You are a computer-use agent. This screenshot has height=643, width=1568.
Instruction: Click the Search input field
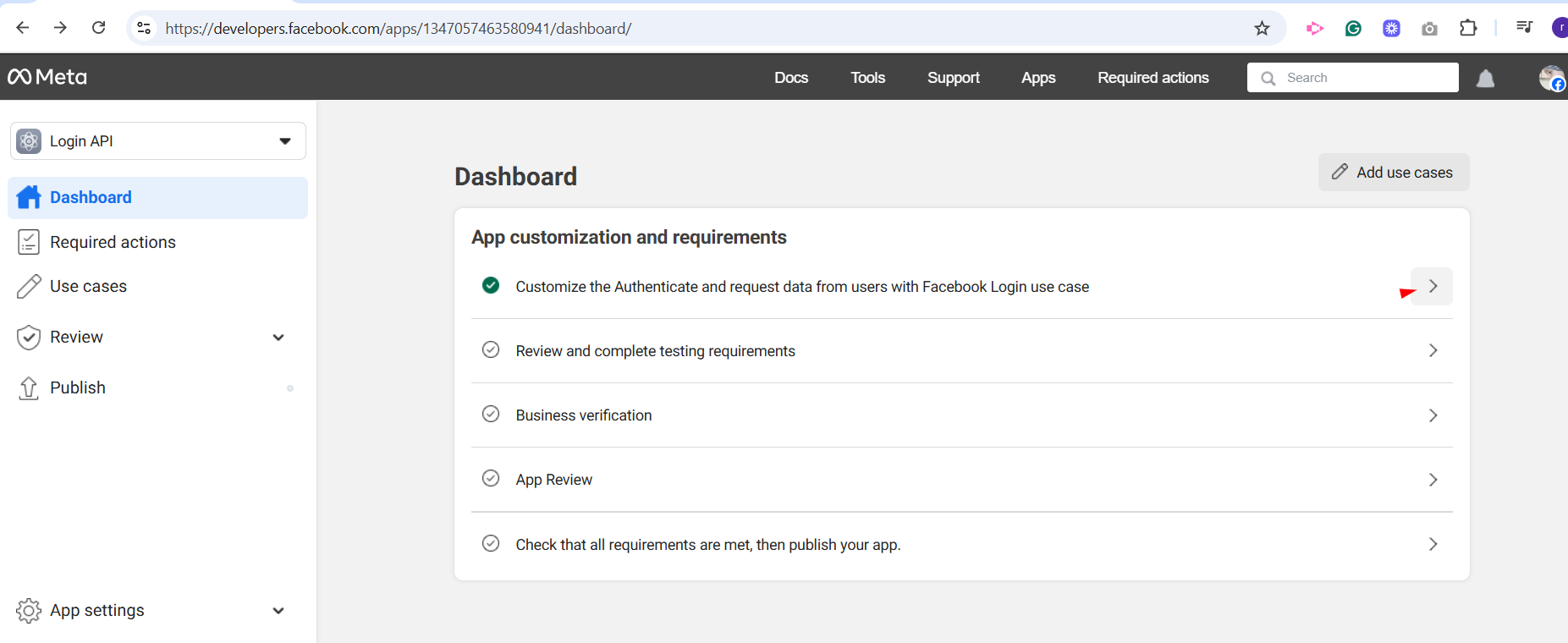coord(1362,78)
